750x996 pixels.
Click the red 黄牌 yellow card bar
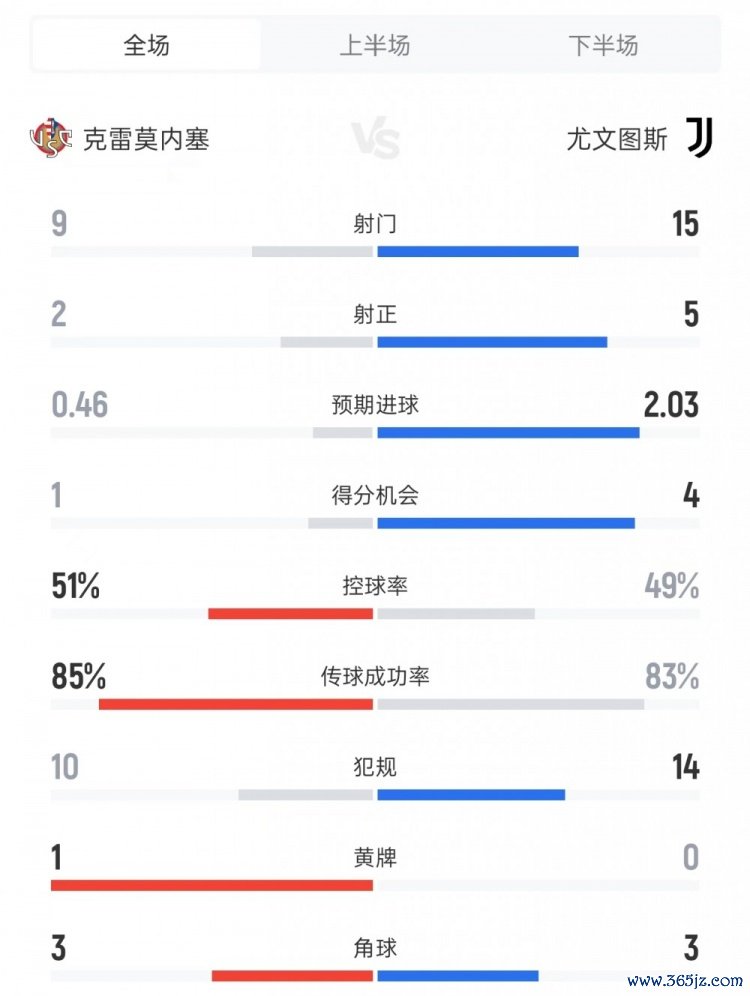point(212,885)
